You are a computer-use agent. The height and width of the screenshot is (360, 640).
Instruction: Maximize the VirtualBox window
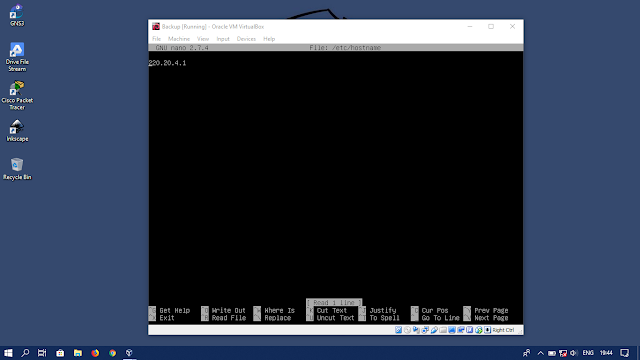click(x=491, y=27)
